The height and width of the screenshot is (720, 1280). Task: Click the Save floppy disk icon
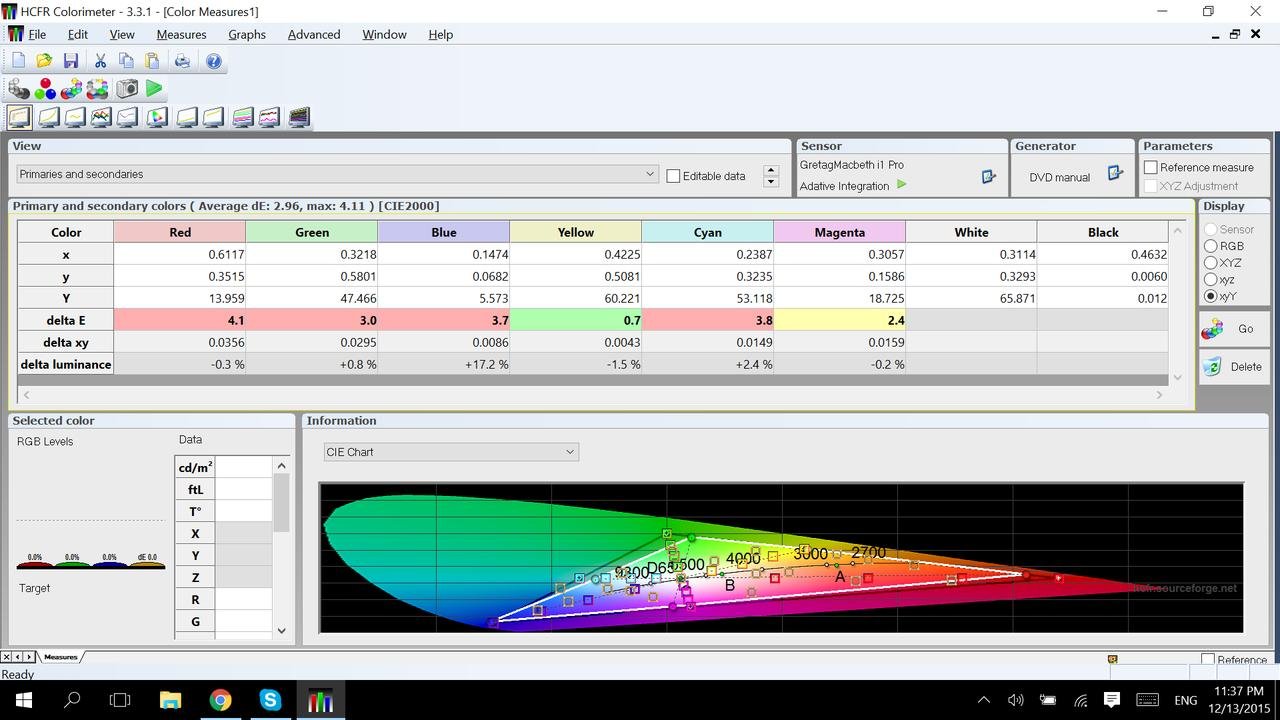[x=71, y=61]
